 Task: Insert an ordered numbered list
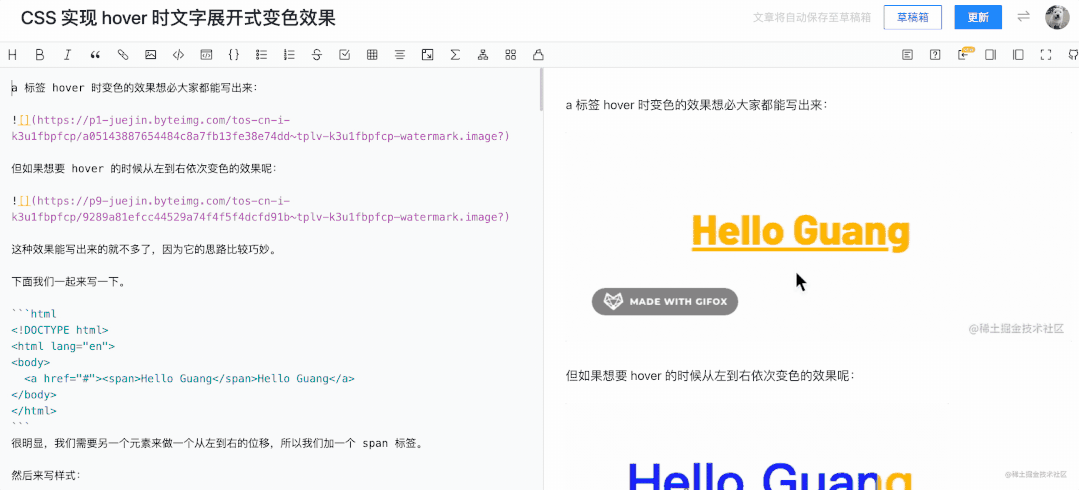[289, 55]
